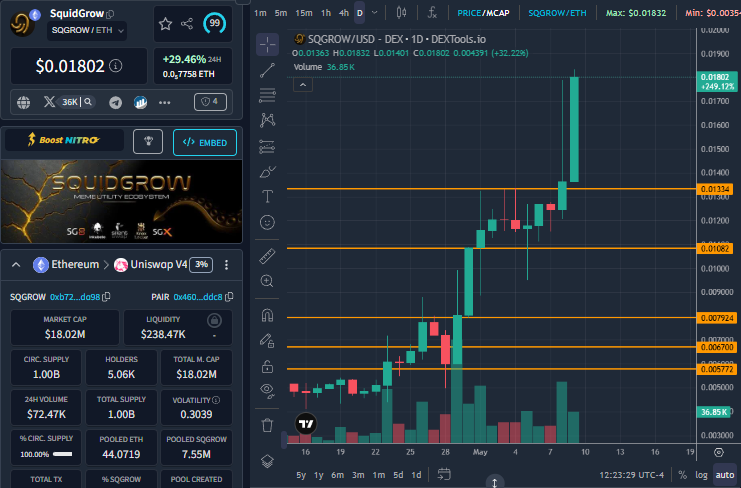
Task: Switch chart to 4h timeframe
Action: [x=344, y=13]
